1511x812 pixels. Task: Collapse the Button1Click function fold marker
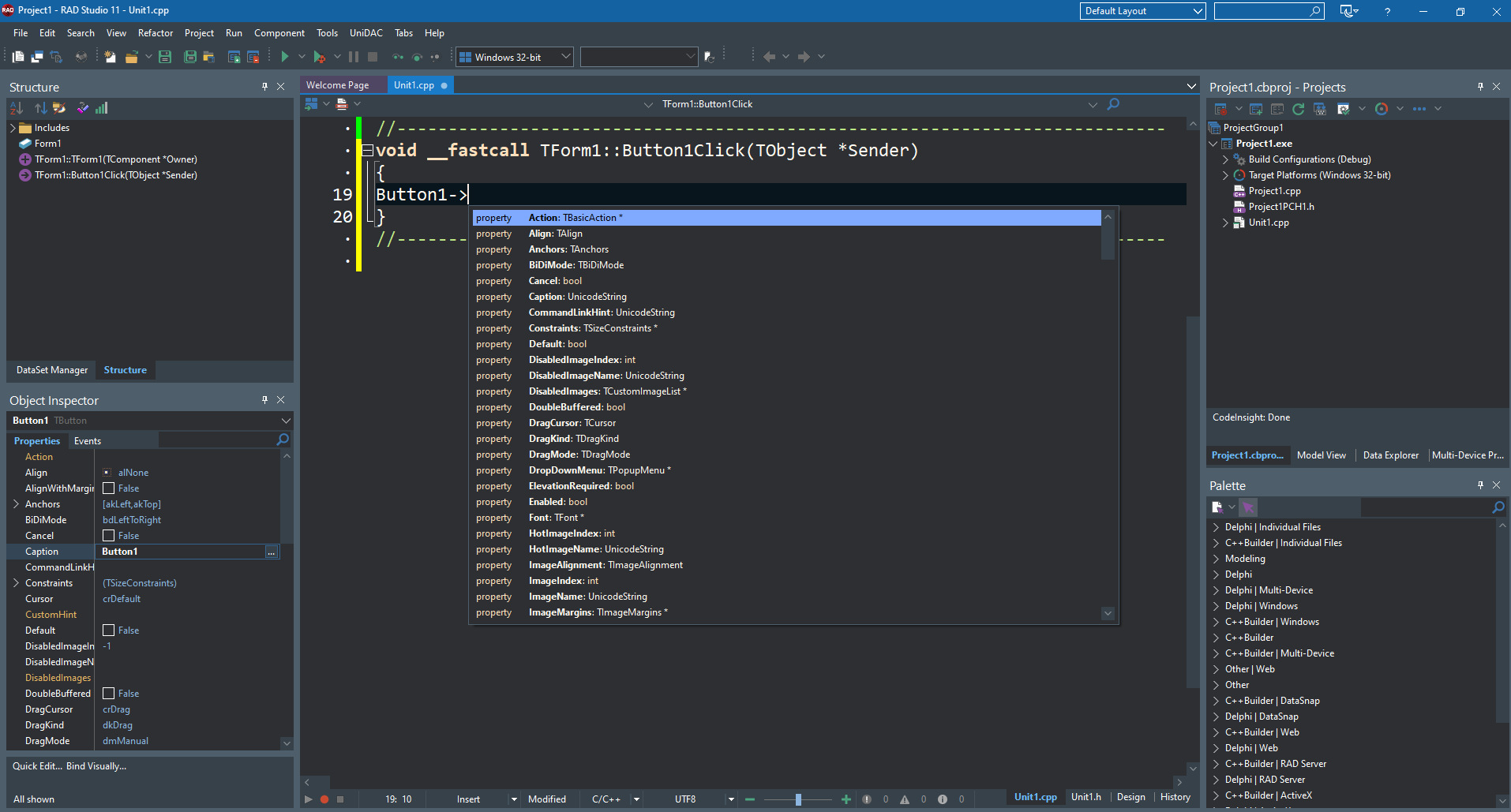pos(367,151)
